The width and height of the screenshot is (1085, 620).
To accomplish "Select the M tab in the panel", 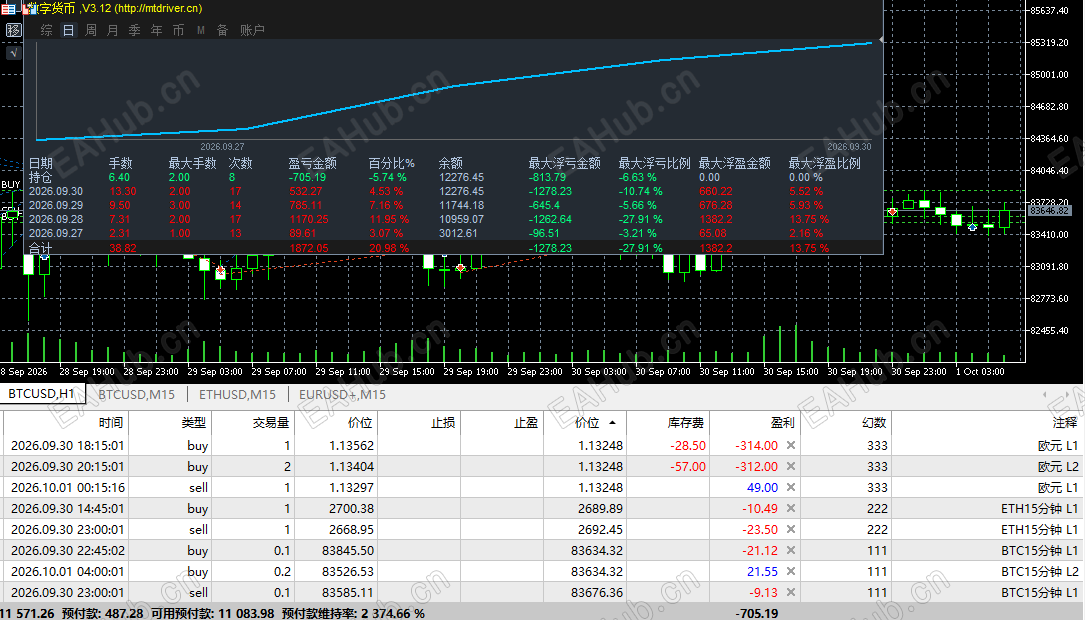I will pyautogui.click(x=201, y=30).
